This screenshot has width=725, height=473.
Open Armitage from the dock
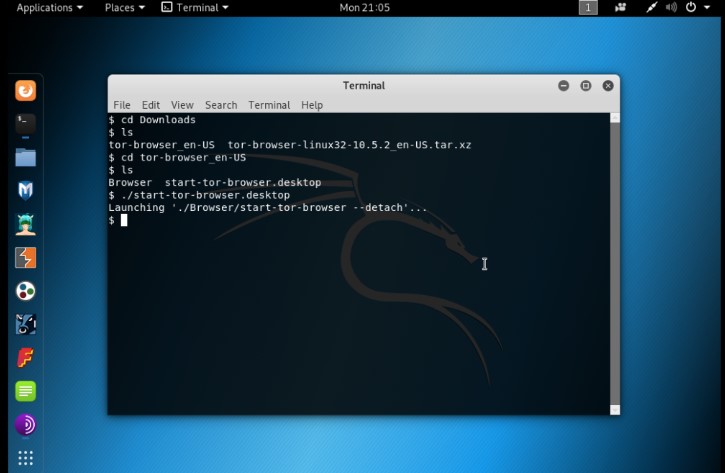click(x=25, y=224)
